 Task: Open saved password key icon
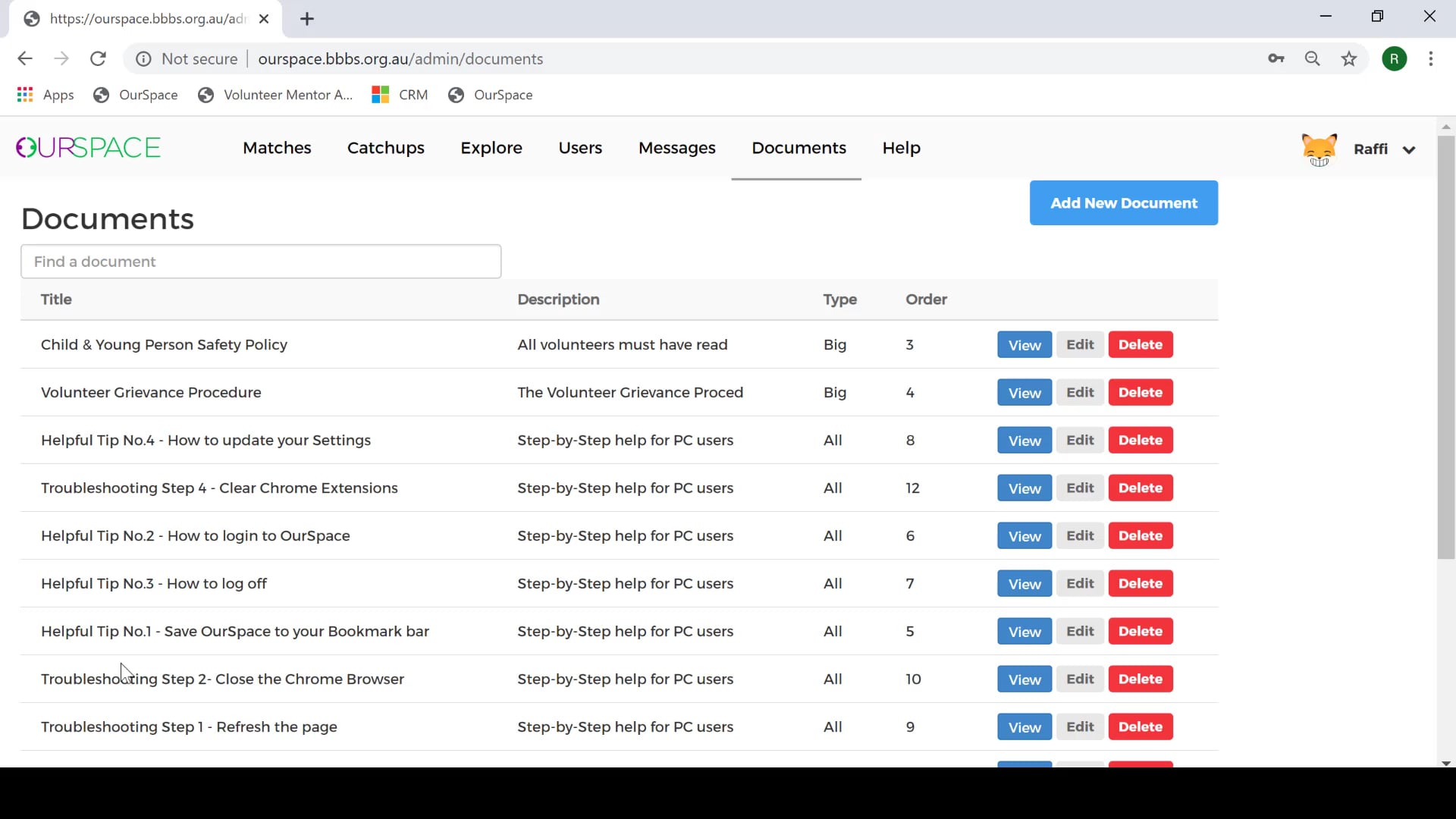1276,59
